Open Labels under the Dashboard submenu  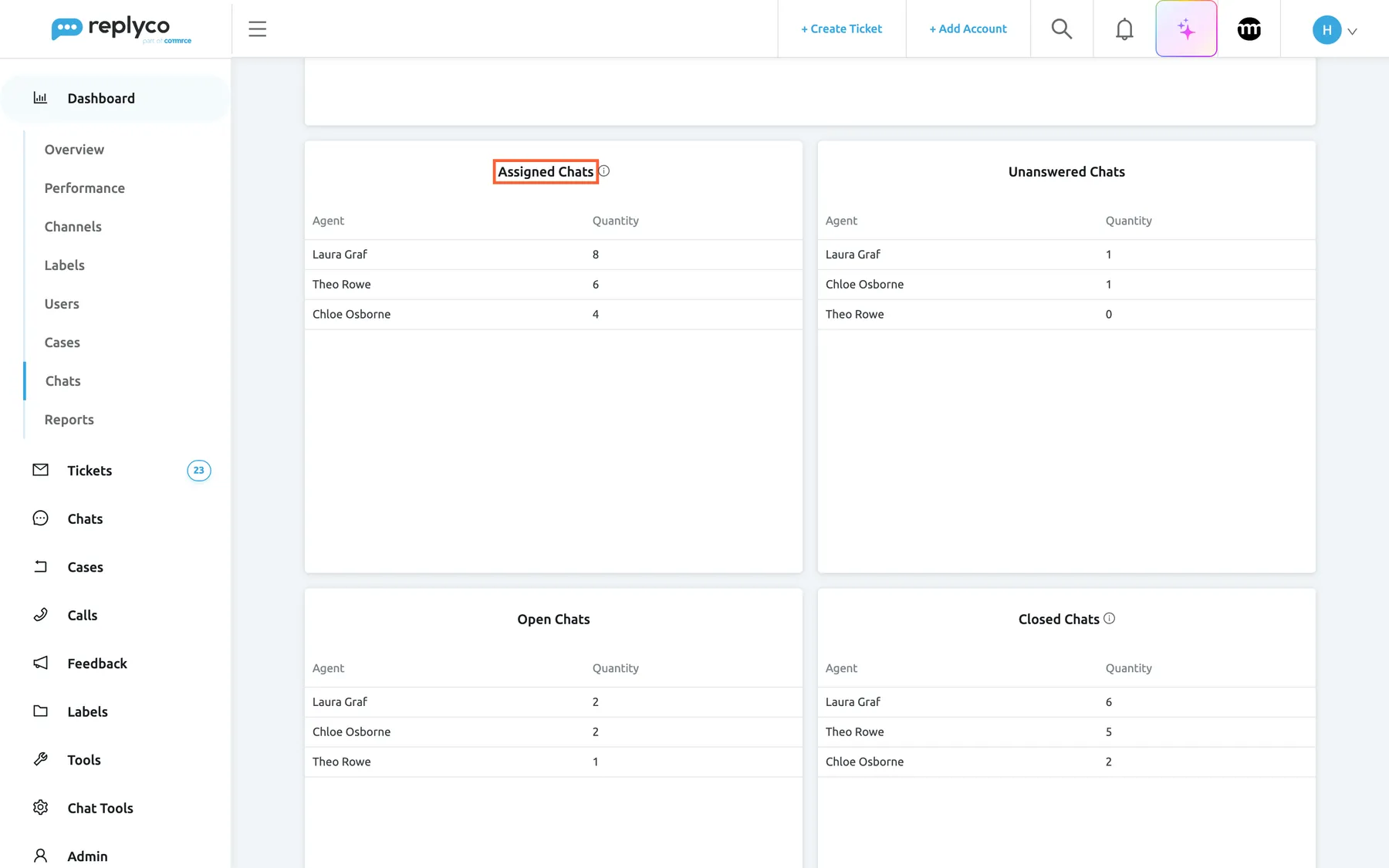point(64,265)
